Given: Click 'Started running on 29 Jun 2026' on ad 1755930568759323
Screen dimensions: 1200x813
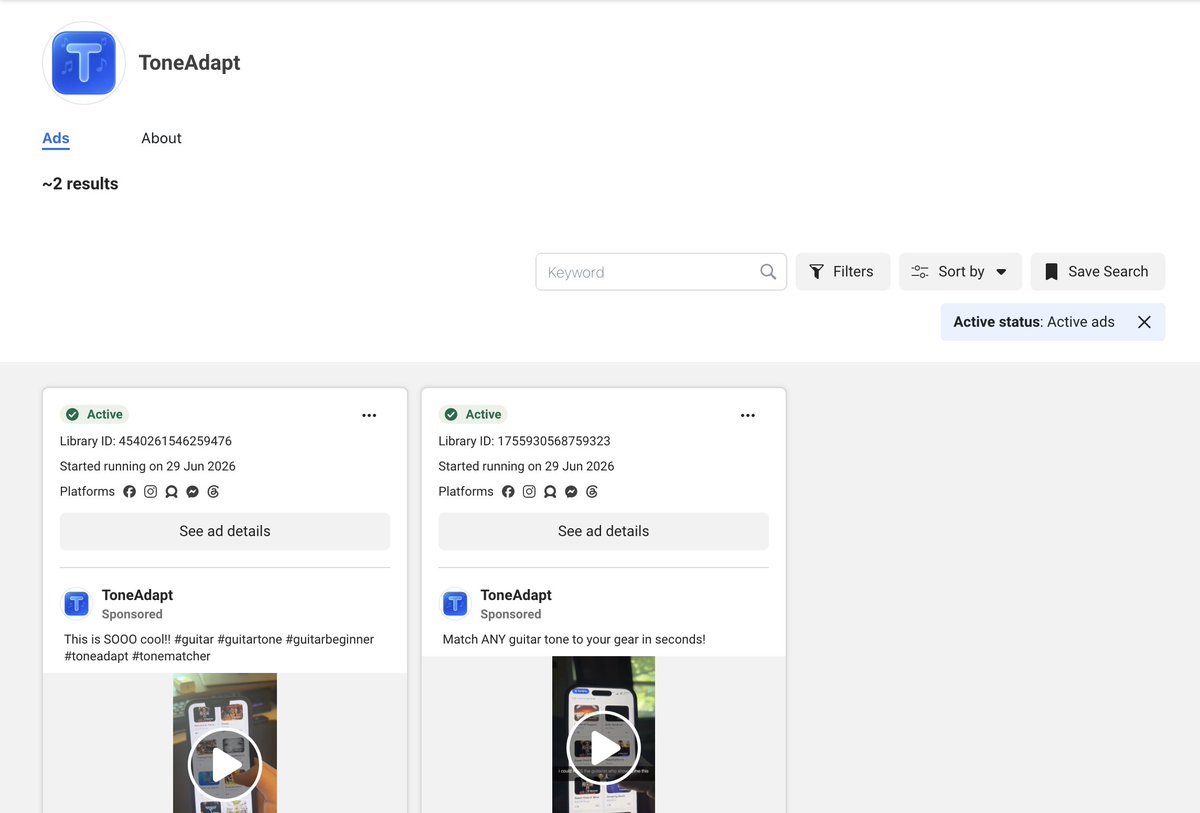Looking at the screenshot, I should (x=527, y=466).
